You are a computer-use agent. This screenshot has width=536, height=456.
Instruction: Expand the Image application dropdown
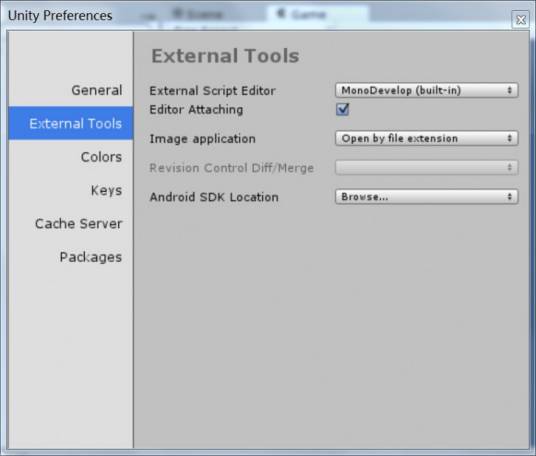click(x=427, y=138)
